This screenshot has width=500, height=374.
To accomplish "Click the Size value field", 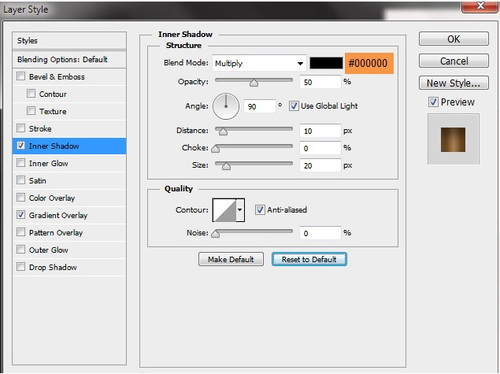I will [x=320, y=165].
